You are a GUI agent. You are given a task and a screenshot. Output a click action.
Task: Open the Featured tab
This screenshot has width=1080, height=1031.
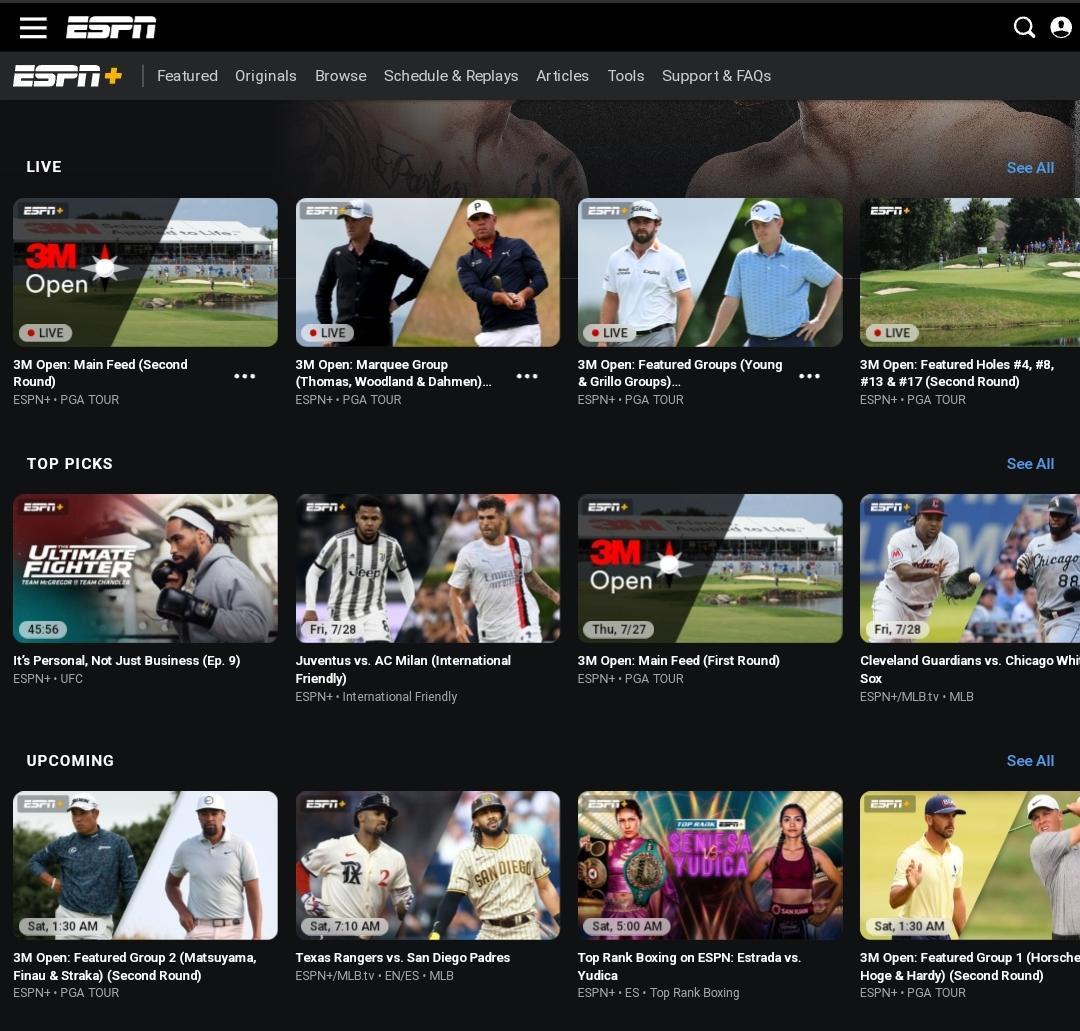click(187, 76)
